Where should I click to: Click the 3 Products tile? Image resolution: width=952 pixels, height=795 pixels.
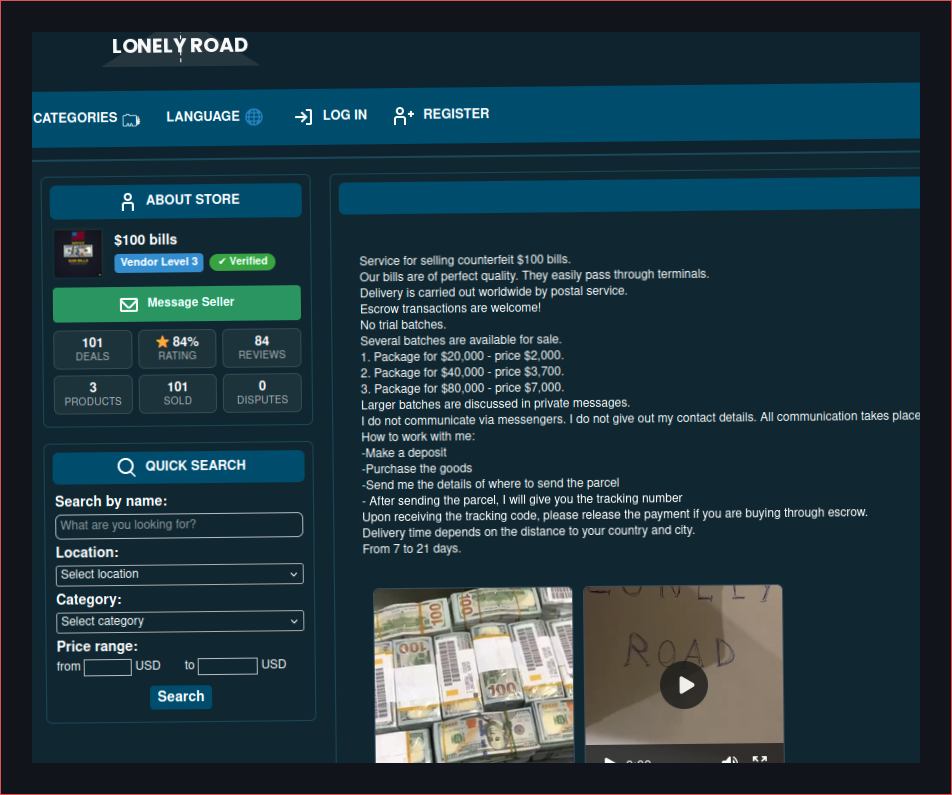[93, 394]
